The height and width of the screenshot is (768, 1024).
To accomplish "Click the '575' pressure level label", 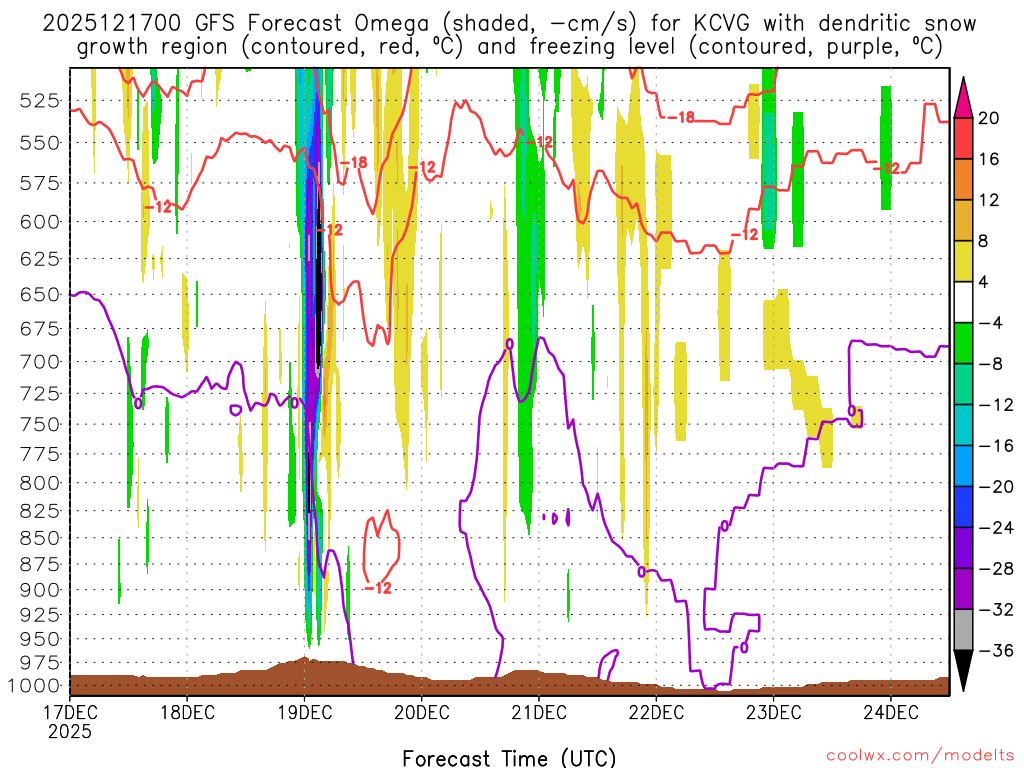I will [40, 184].
